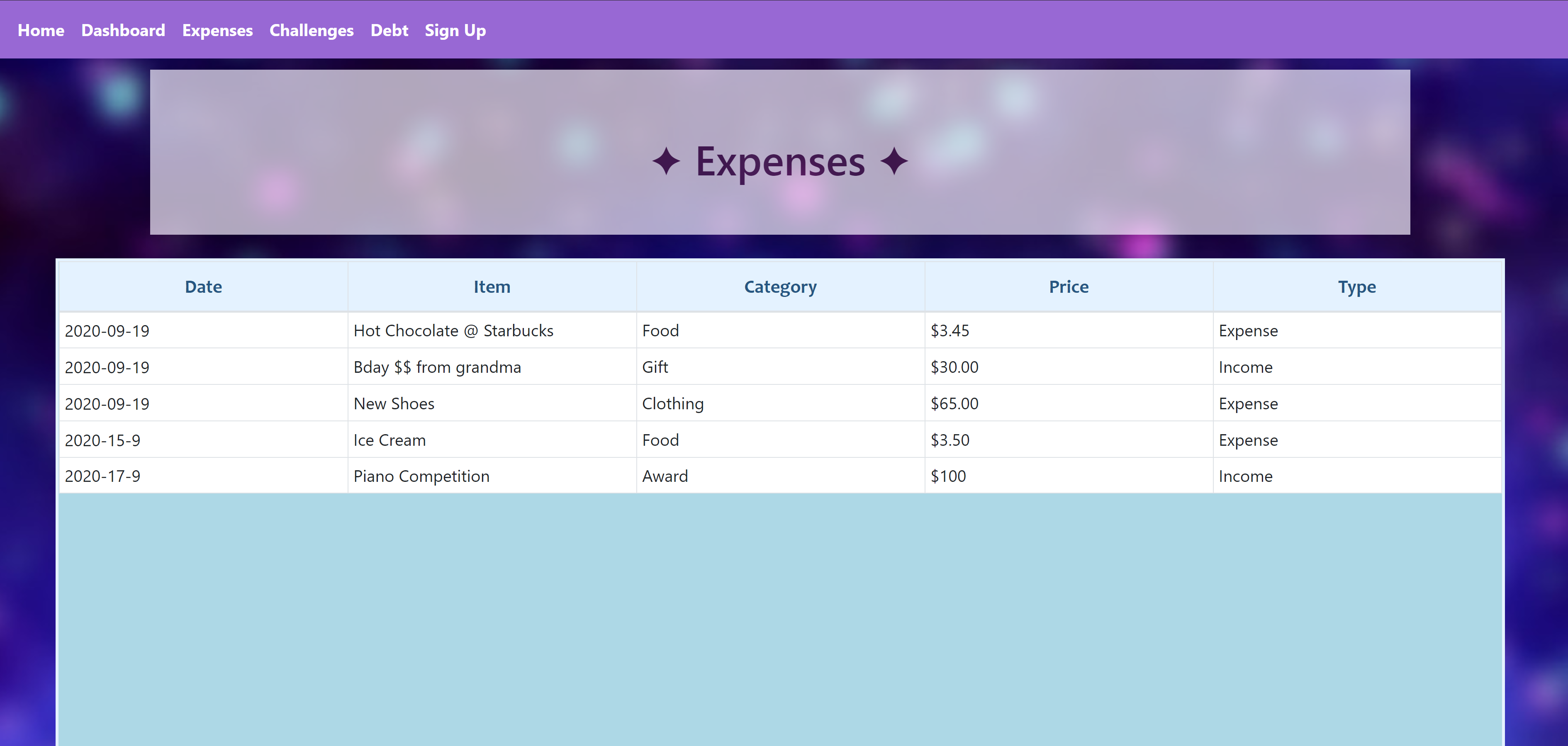Screen dimensions: 1568x746
Task: Open the Home navigation link
Action: click(x=41, y=30)
